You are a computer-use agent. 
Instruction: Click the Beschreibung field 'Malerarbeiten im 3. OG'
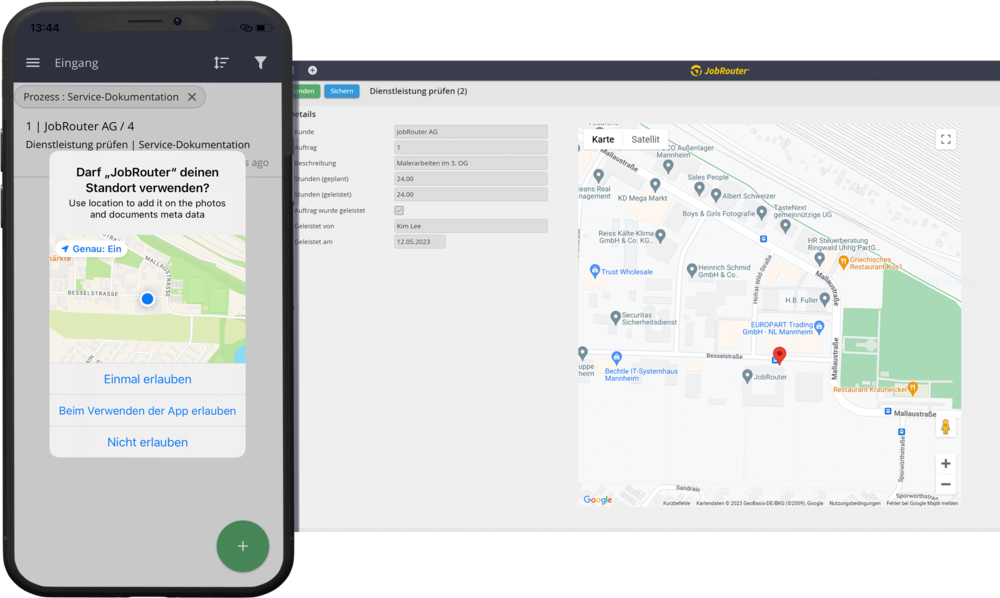point(471,163)
